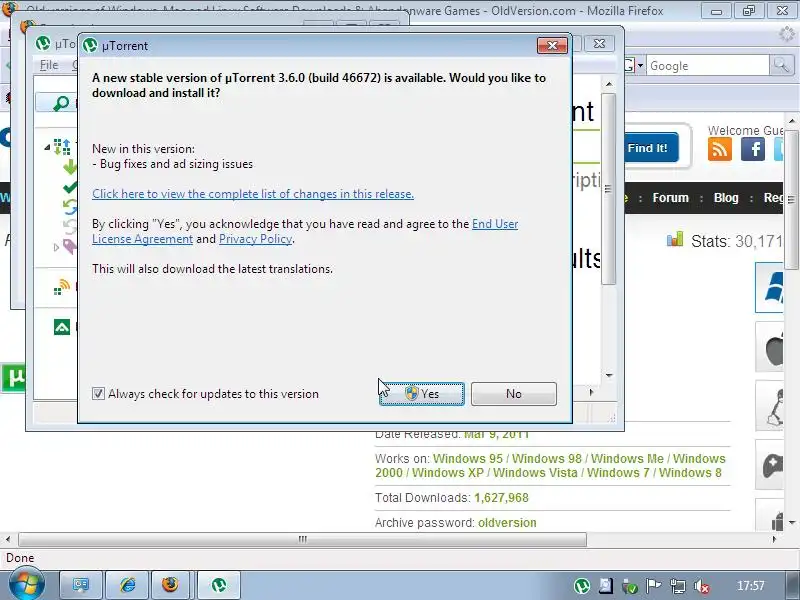This screenshot has width=800, height=600.
Task: Select the Labels purple tag icon
Action: pyautogui.click(x=70, y=247)
